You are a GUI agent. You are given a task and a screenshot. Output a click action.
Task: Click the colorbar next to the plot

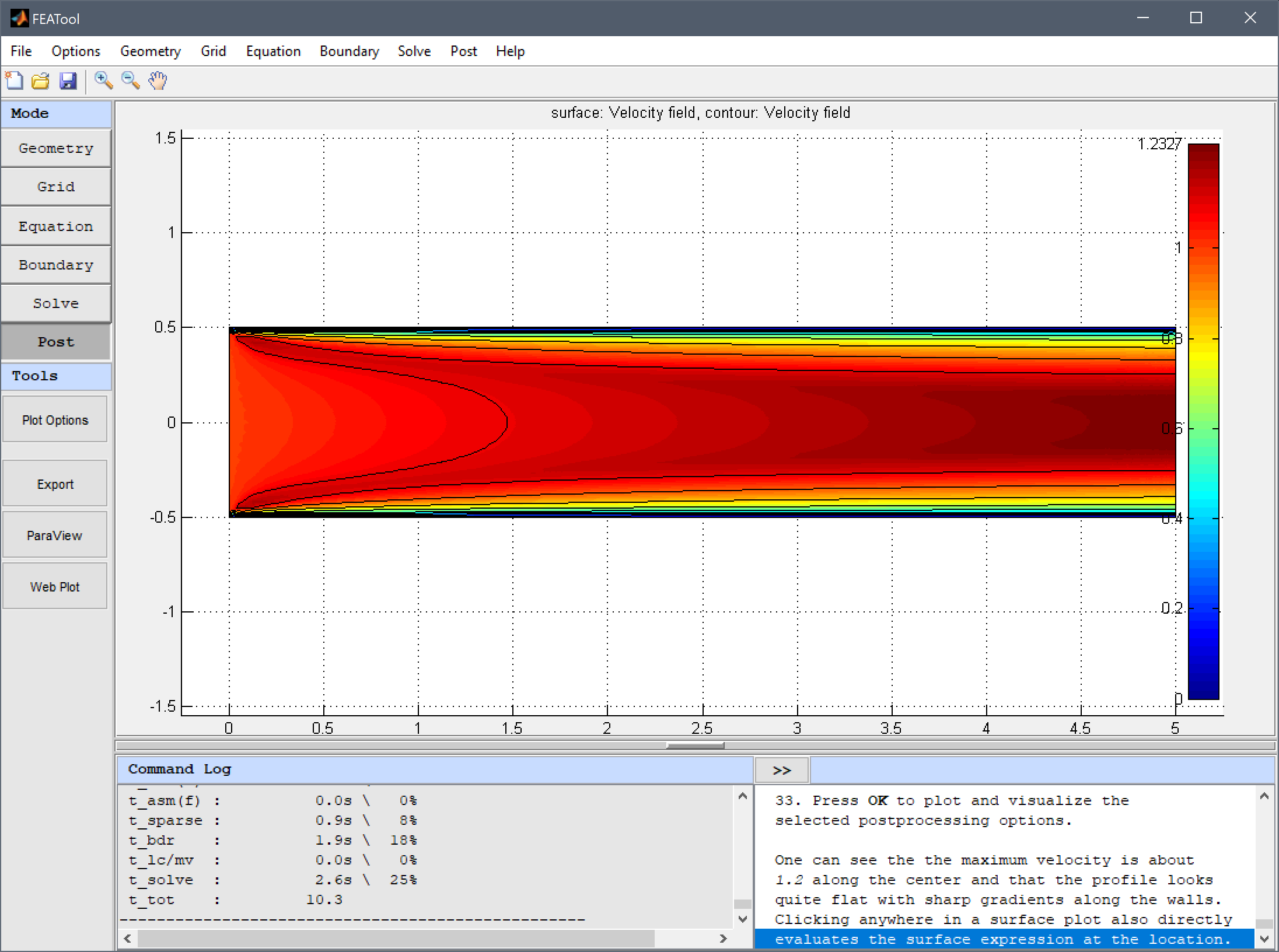(x=1204, y=421)
